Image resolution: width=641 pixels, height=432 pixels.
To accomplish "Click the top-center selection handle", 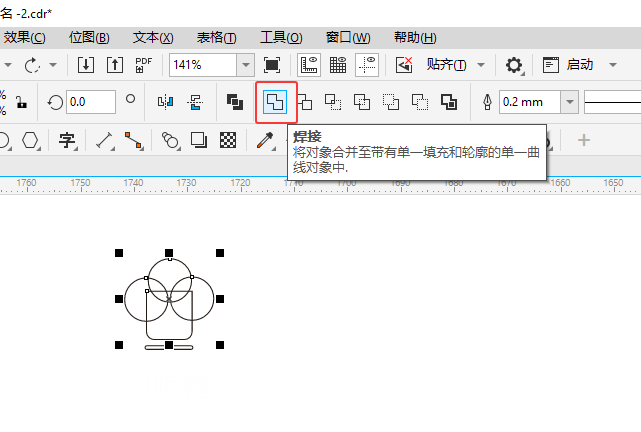I will coord(169,253).
